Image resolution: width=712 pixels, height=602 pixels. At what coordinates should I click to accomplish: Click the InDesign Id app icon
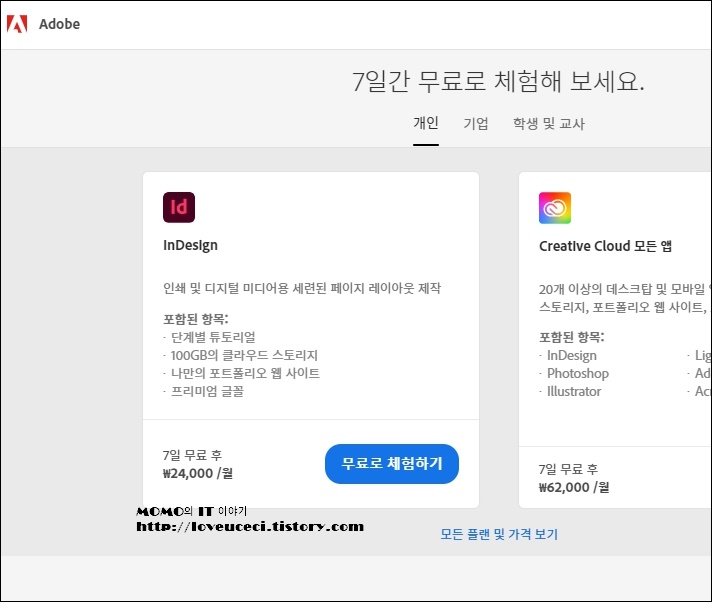(179, 207)
